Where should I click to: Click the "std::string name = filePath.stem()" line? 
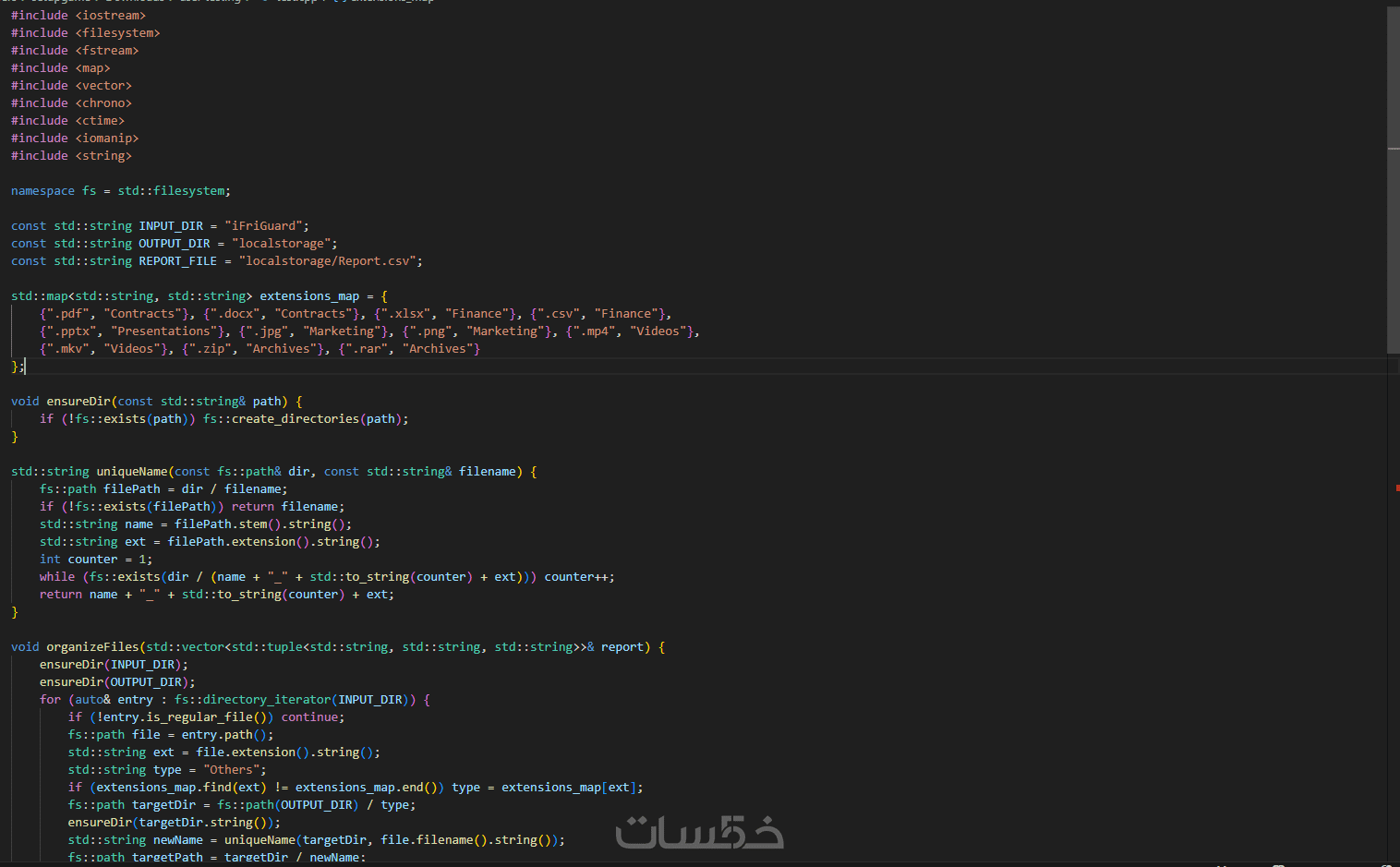[196, 524]
